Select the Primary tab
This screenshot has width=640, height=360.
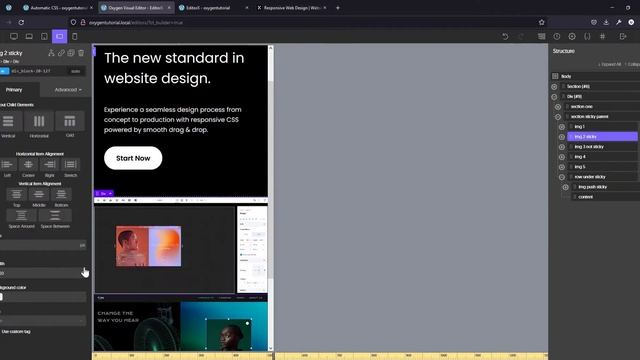coord(14,89)
